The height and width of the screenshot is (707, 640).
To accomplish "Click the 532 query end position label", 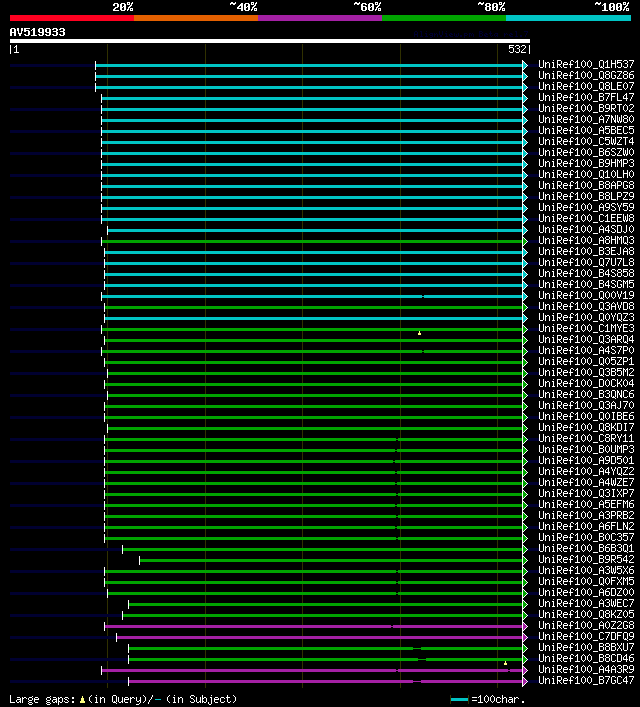I will coord(517,49).
